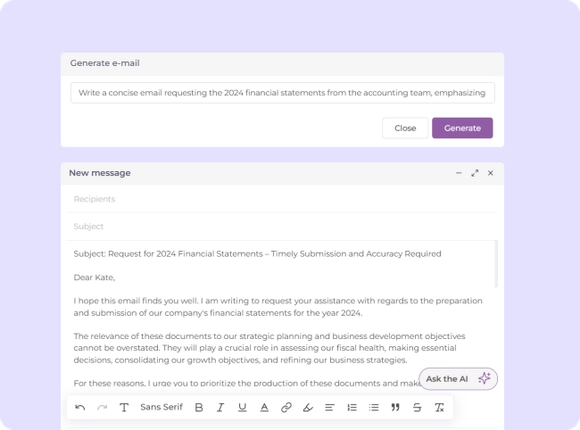Toggle underline formatting
Viewport: 580px width, 430px height.
pos(242,407)
